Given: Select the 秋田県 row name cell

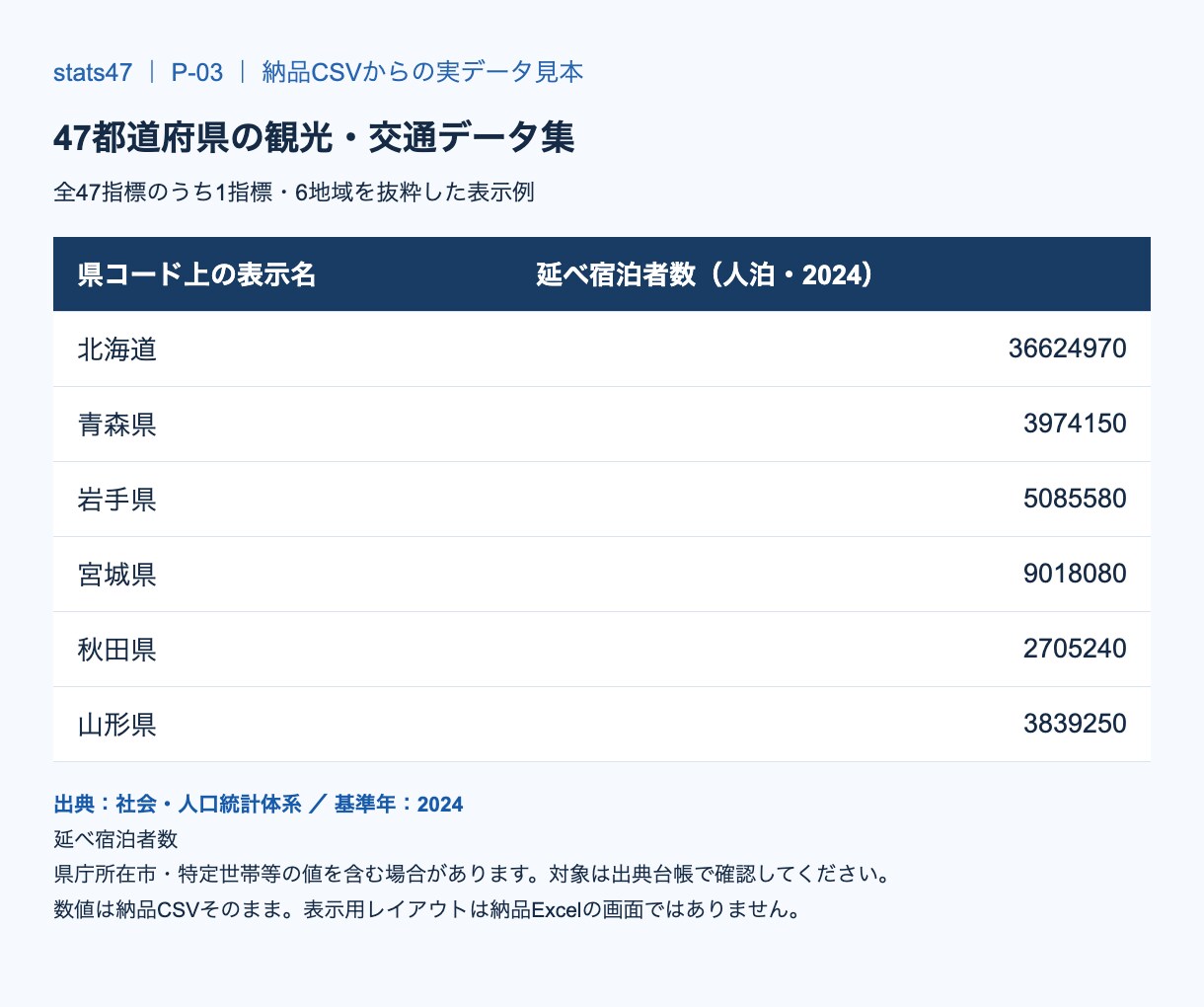Looking at the screenshot, I should (x=117, y=650).
